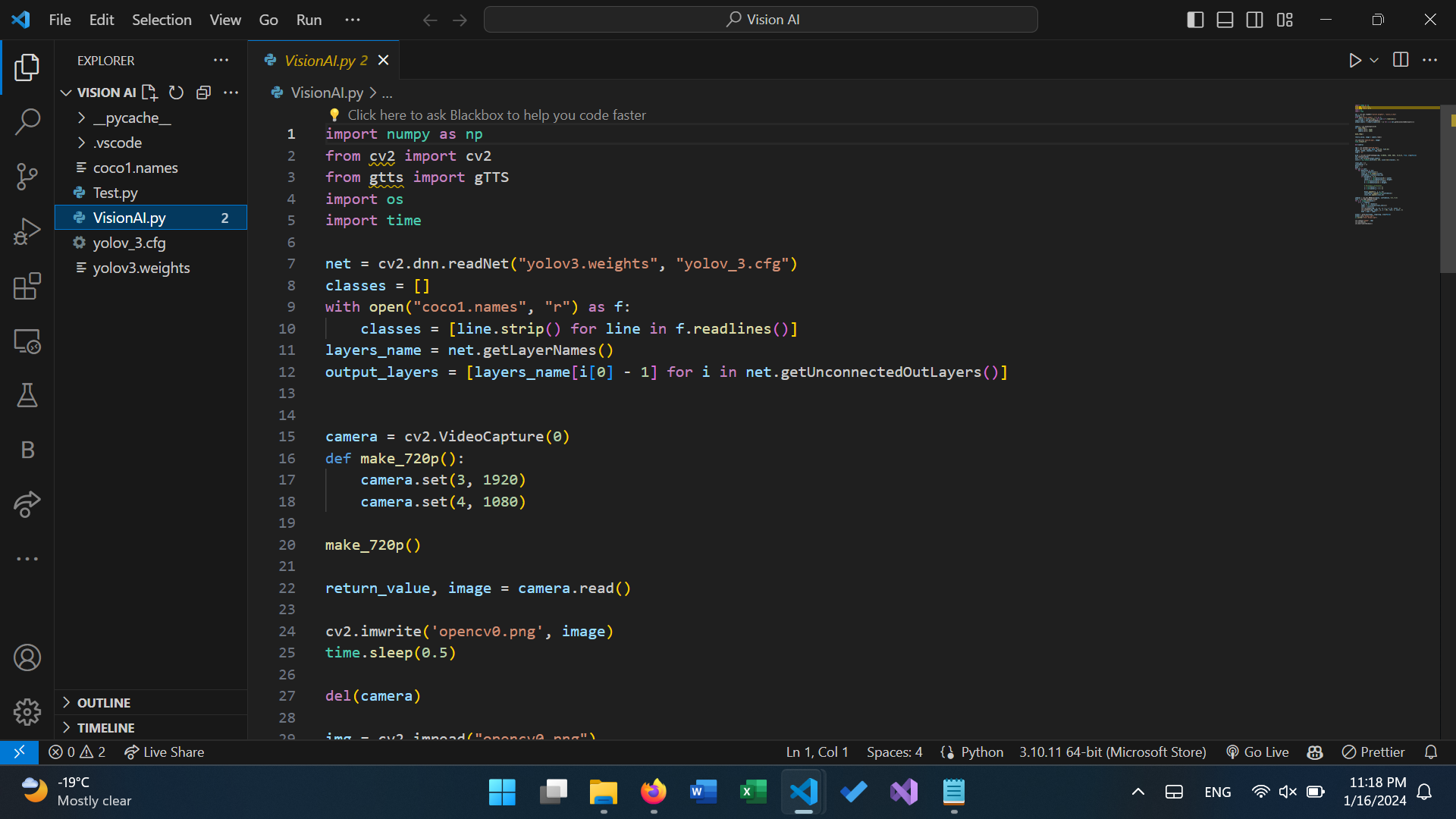Open the Extensions view

coord(27,287)
